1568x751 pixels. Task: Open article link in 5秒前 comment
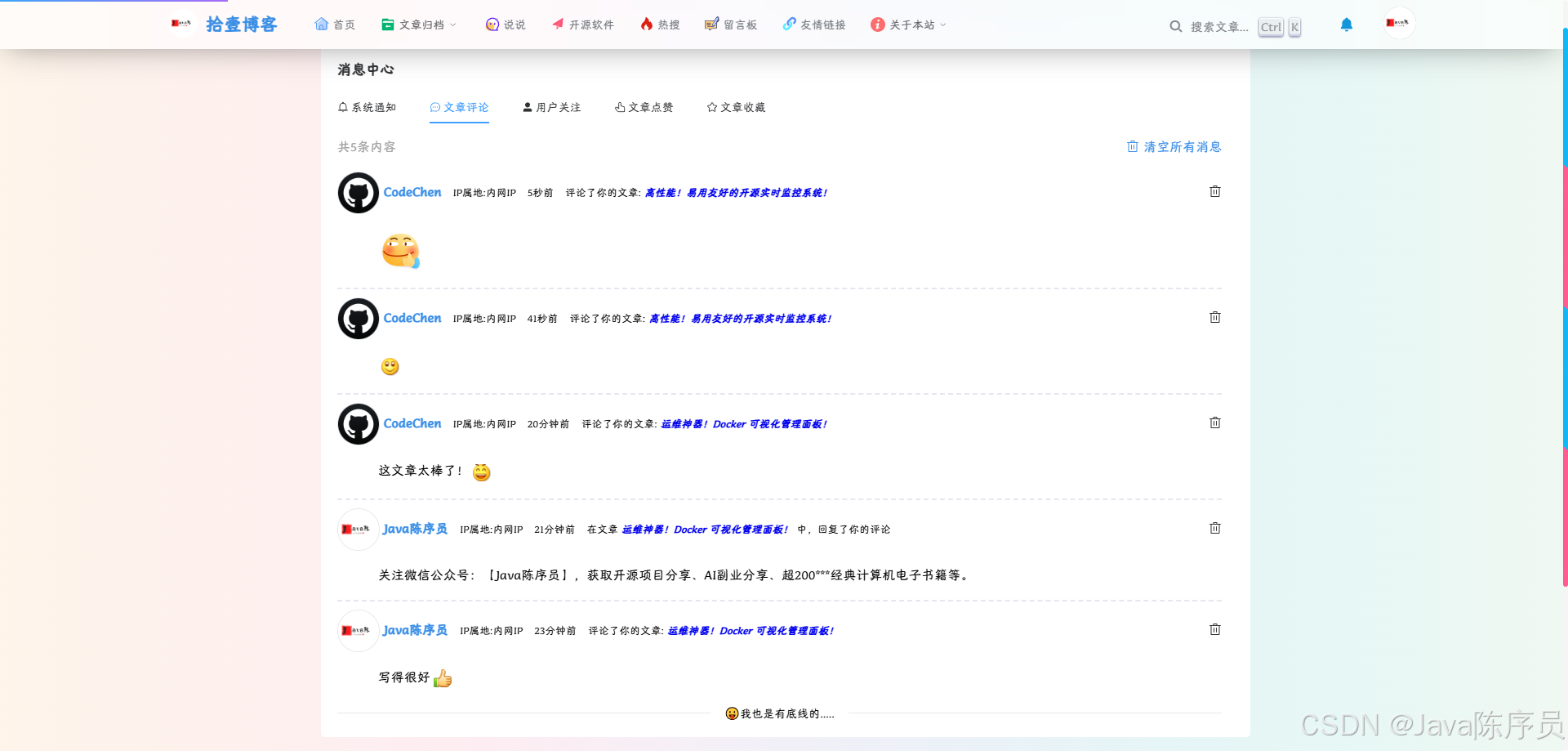click(736, 193)
